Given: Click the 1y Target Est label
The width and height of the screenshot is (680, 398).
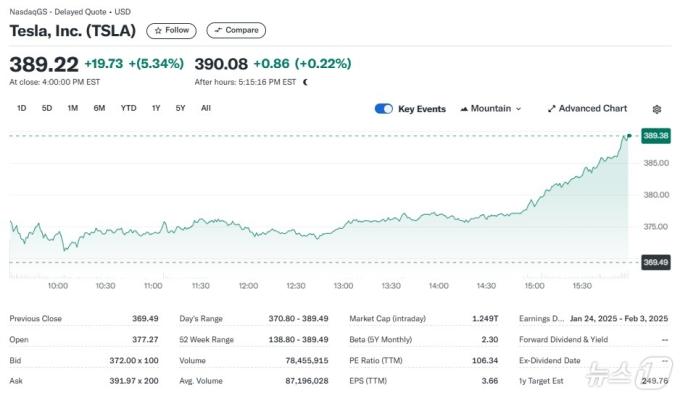Looking at the screenshot, I should pyautogui.click(x=541, y=381).
